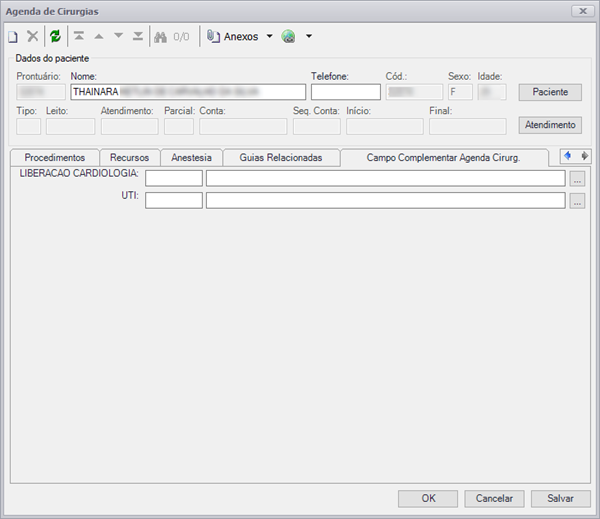The image size is (600, 519).
Task: Click the Parcial field
Action: 179,127
